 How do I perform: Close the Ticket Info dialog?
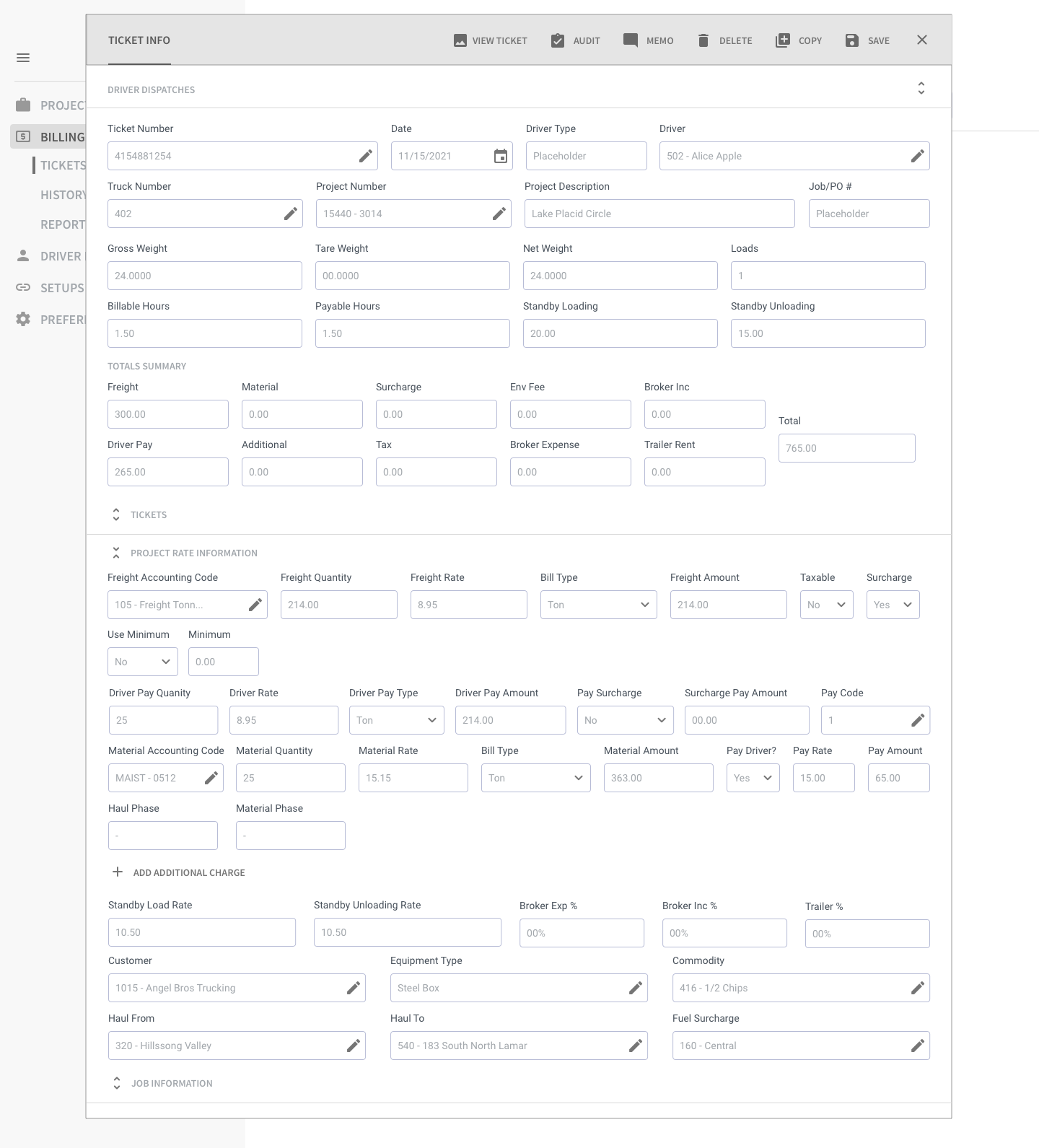pos(922,40)
